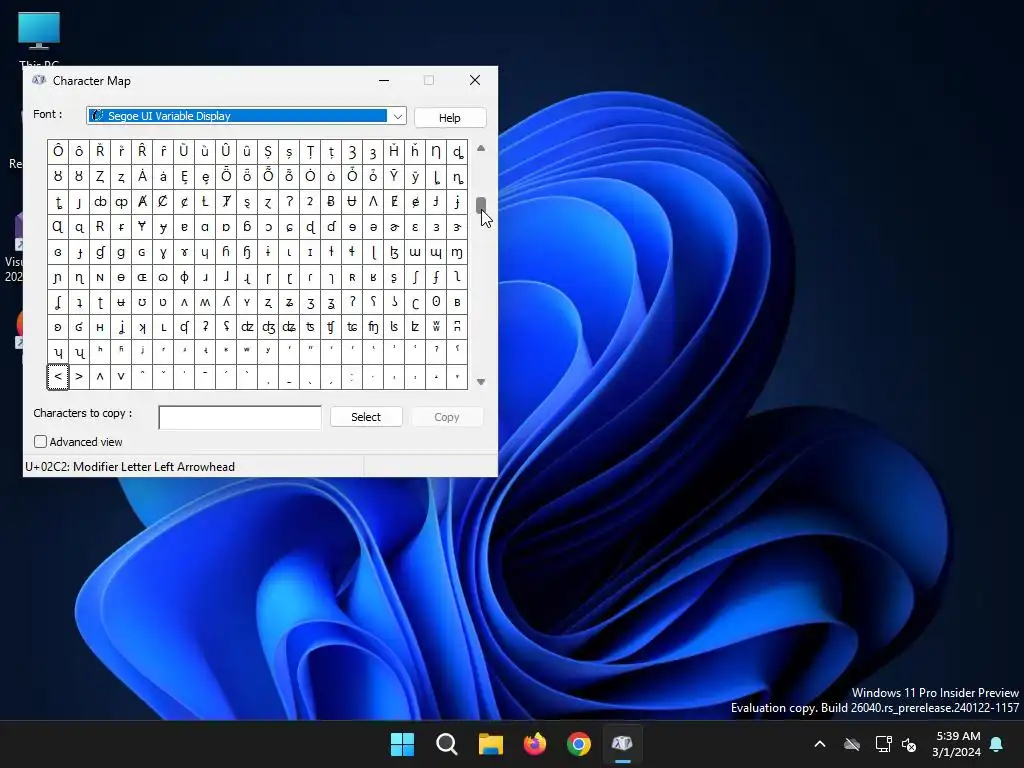Choose the 'Ɇ' E with stroke character
Screen dimensions: 1024x768
[394, 202]
